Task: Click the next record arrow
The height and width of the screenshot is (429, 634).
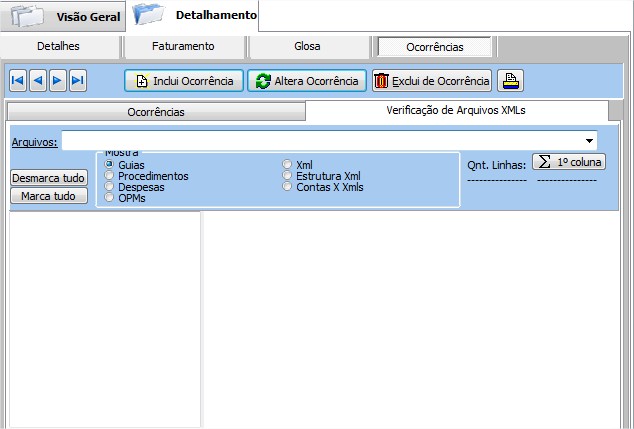Action: tap(58, 81)
